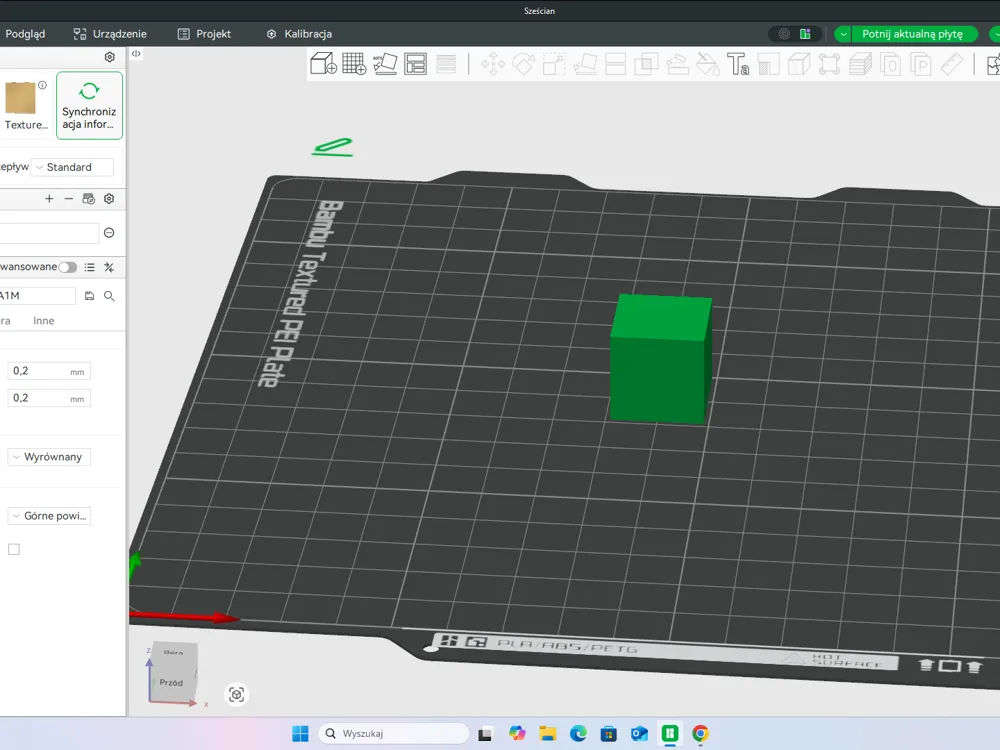
Task: Select the Cut tool icon
Action: tap(615, 64)
